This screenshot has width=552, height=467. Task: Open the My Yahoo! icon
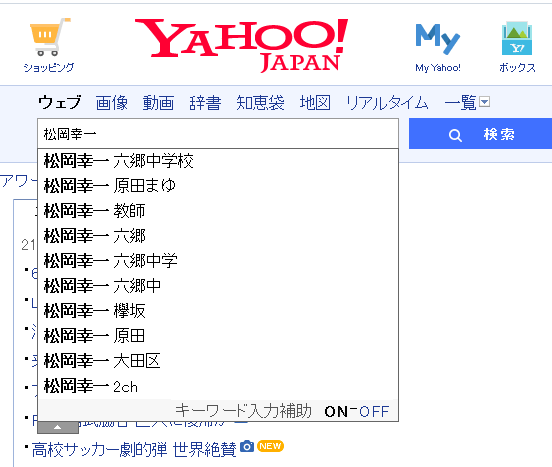[x=438, y=39]
